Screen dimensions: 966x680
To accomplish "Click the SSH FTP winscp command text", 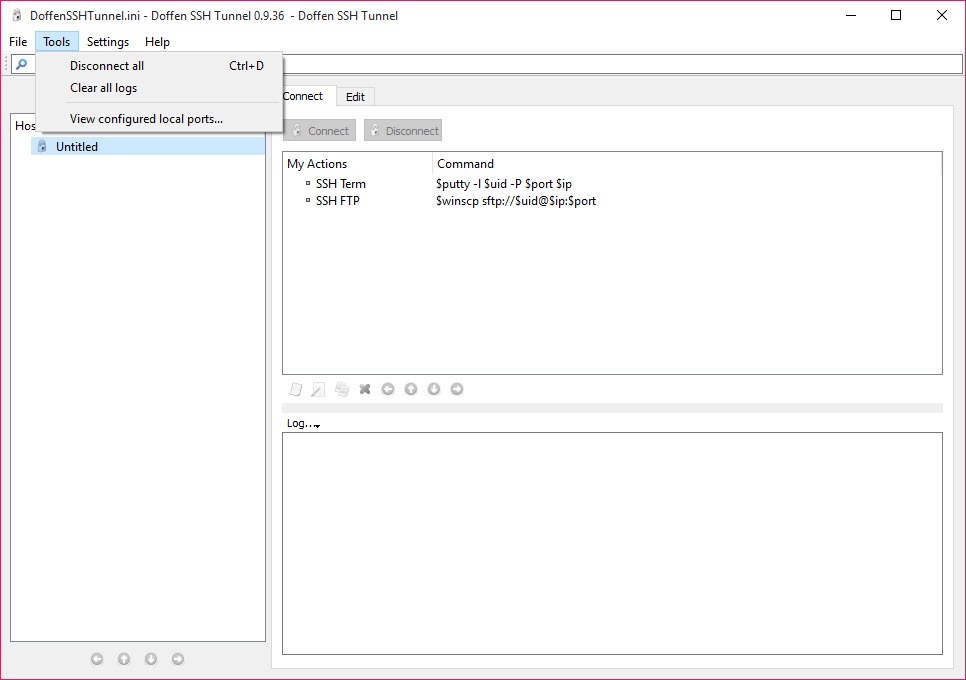I will pyautogui.click(x=516, y=201).
